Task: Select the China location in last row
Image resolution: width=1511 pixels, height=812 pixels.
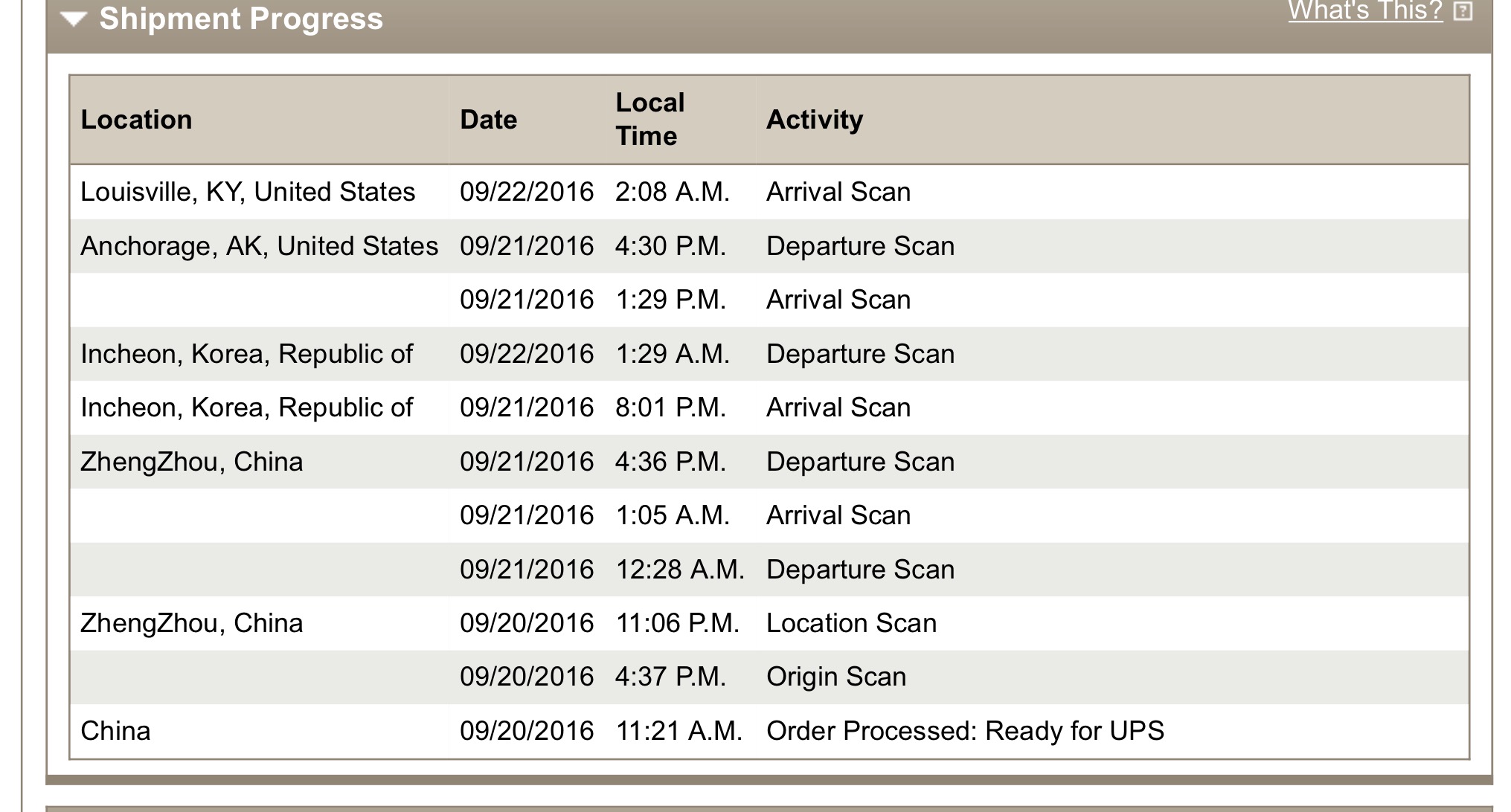Action: tap(115, 731)
